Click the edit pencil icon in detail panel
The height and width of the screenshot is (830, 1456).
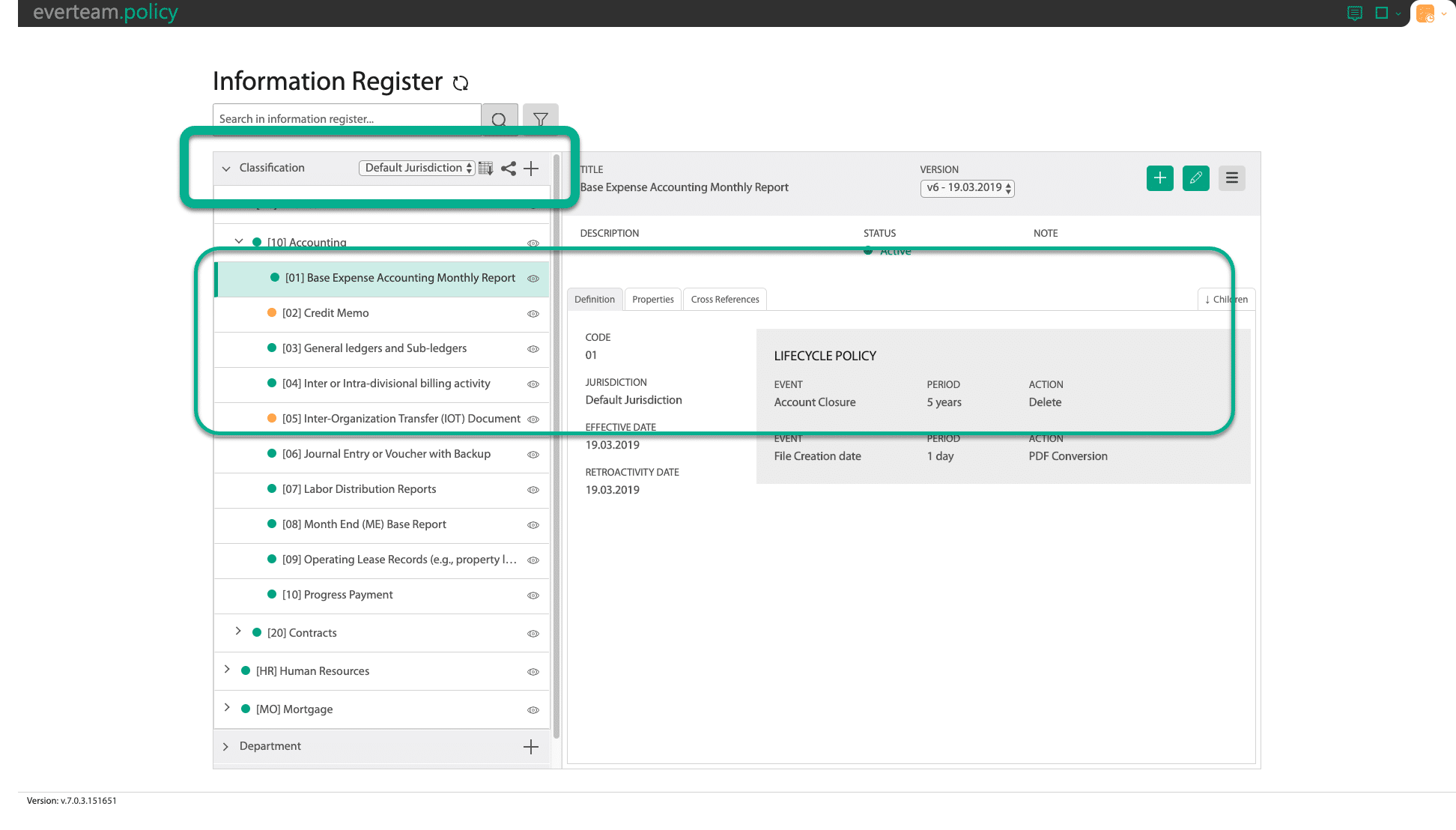pyautogui.click(x=1196, y=178)
